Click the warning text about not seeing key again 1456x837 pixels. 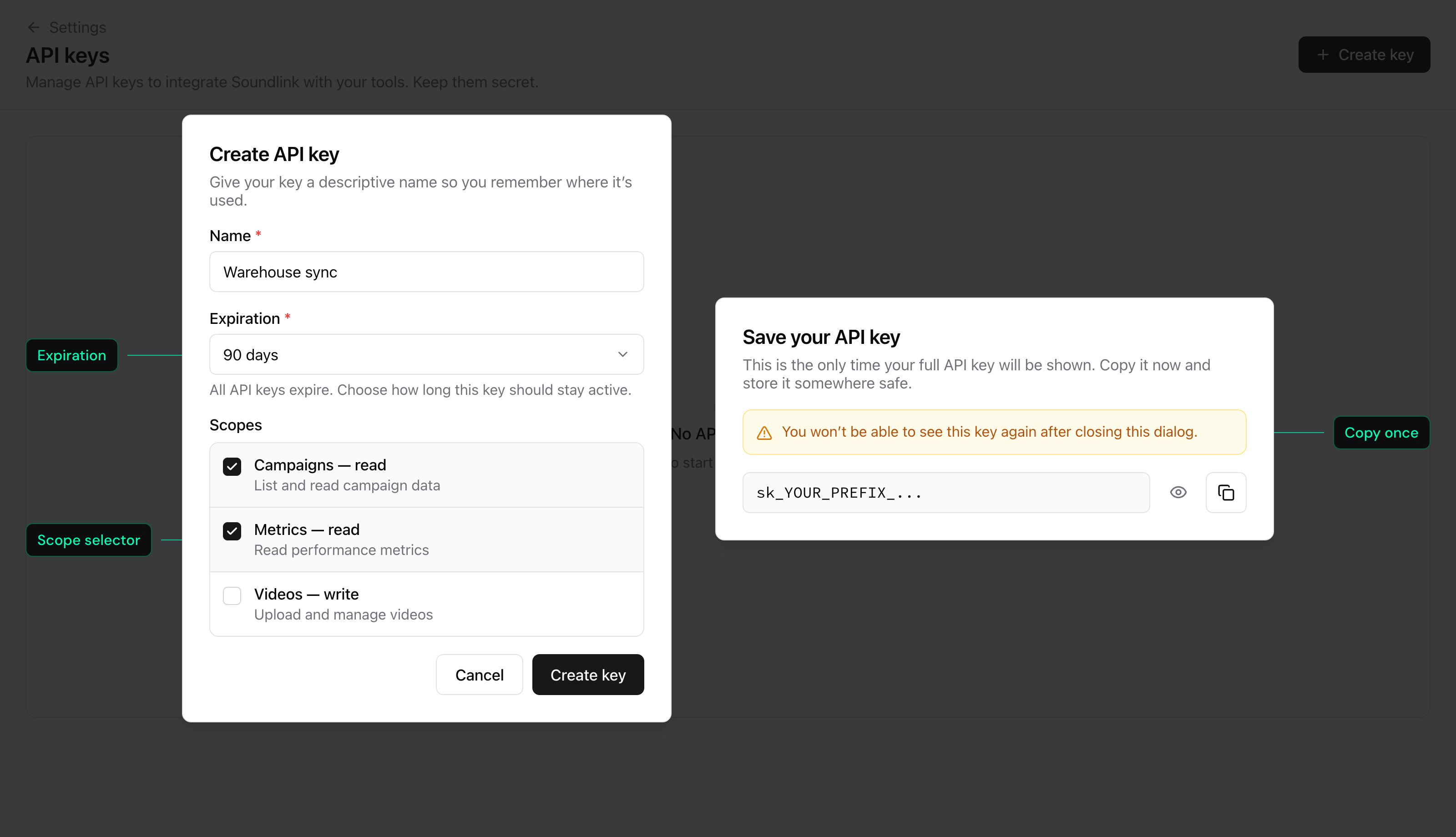click(989, 432)
